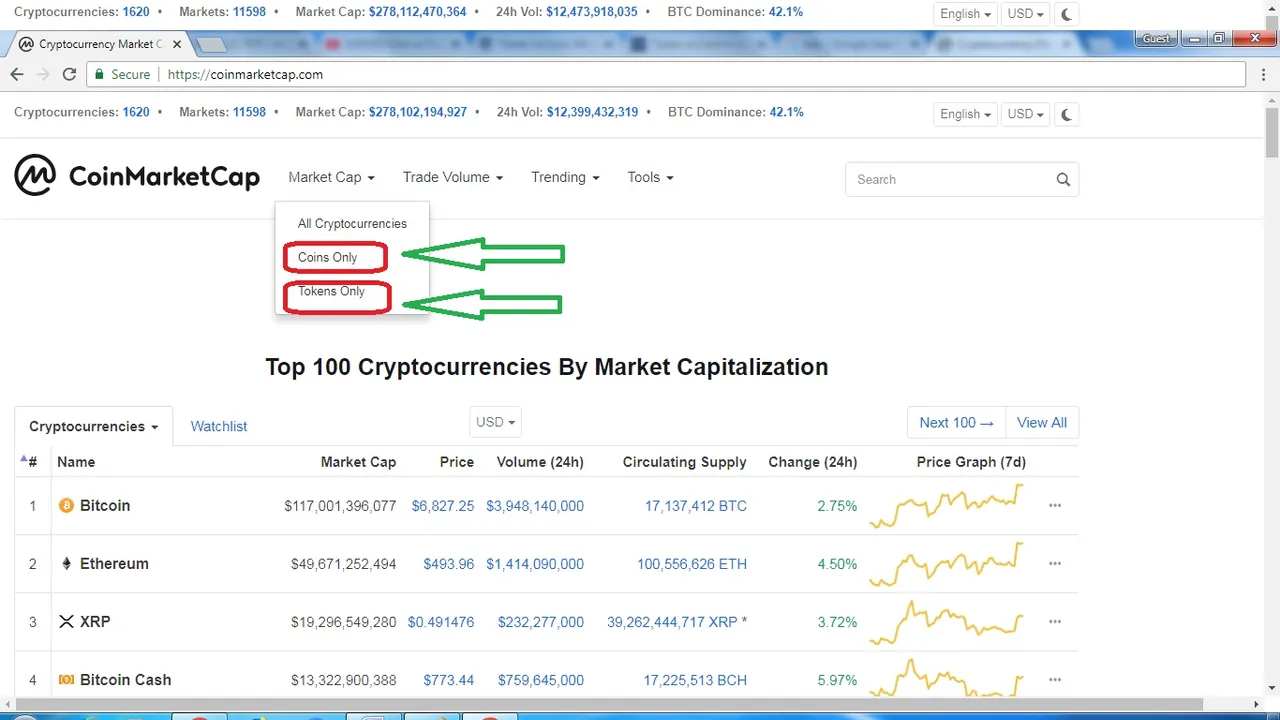Sort by the Circulating Supply column header
The image size is (1280, 720).
point(684,462)
